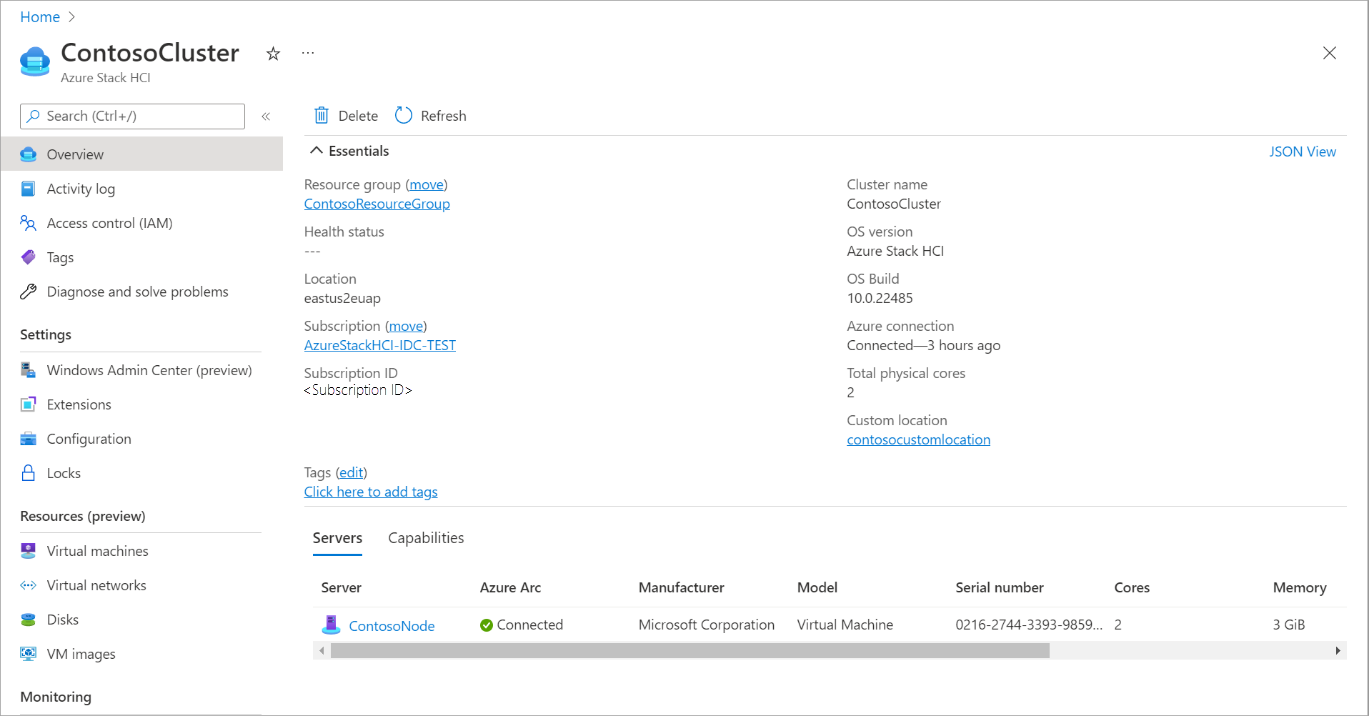Click move link next to Subscription
This screenshot has height=716, width=1369.
click(406, 326)
